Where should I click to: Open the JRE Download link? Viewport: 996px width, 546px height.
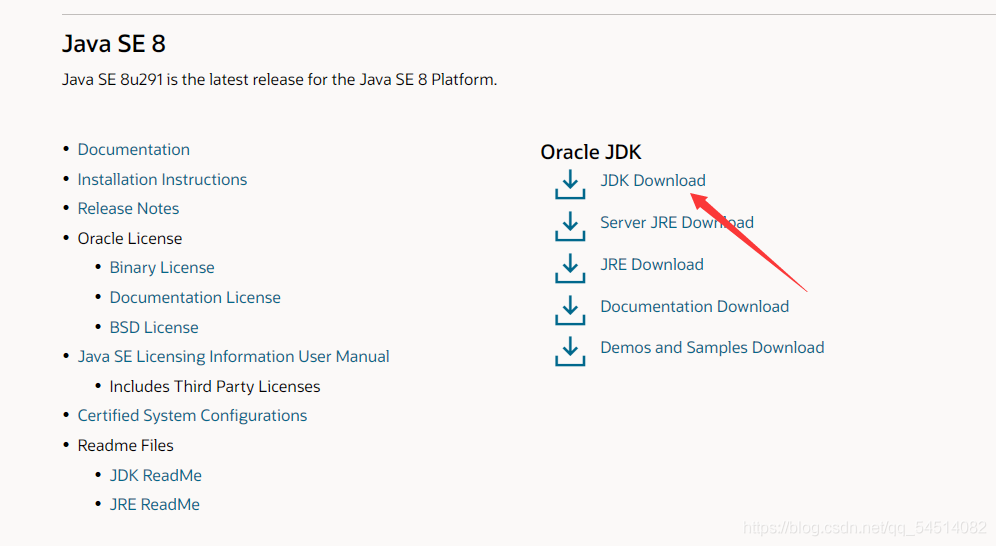point(652,264)
